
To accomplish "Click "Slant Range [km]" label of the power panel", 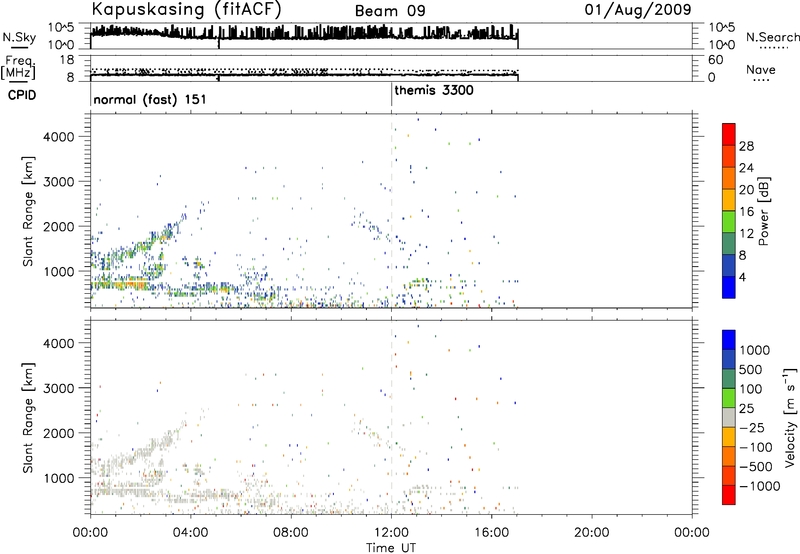I will pyautogui.click(x=28, y=211).
